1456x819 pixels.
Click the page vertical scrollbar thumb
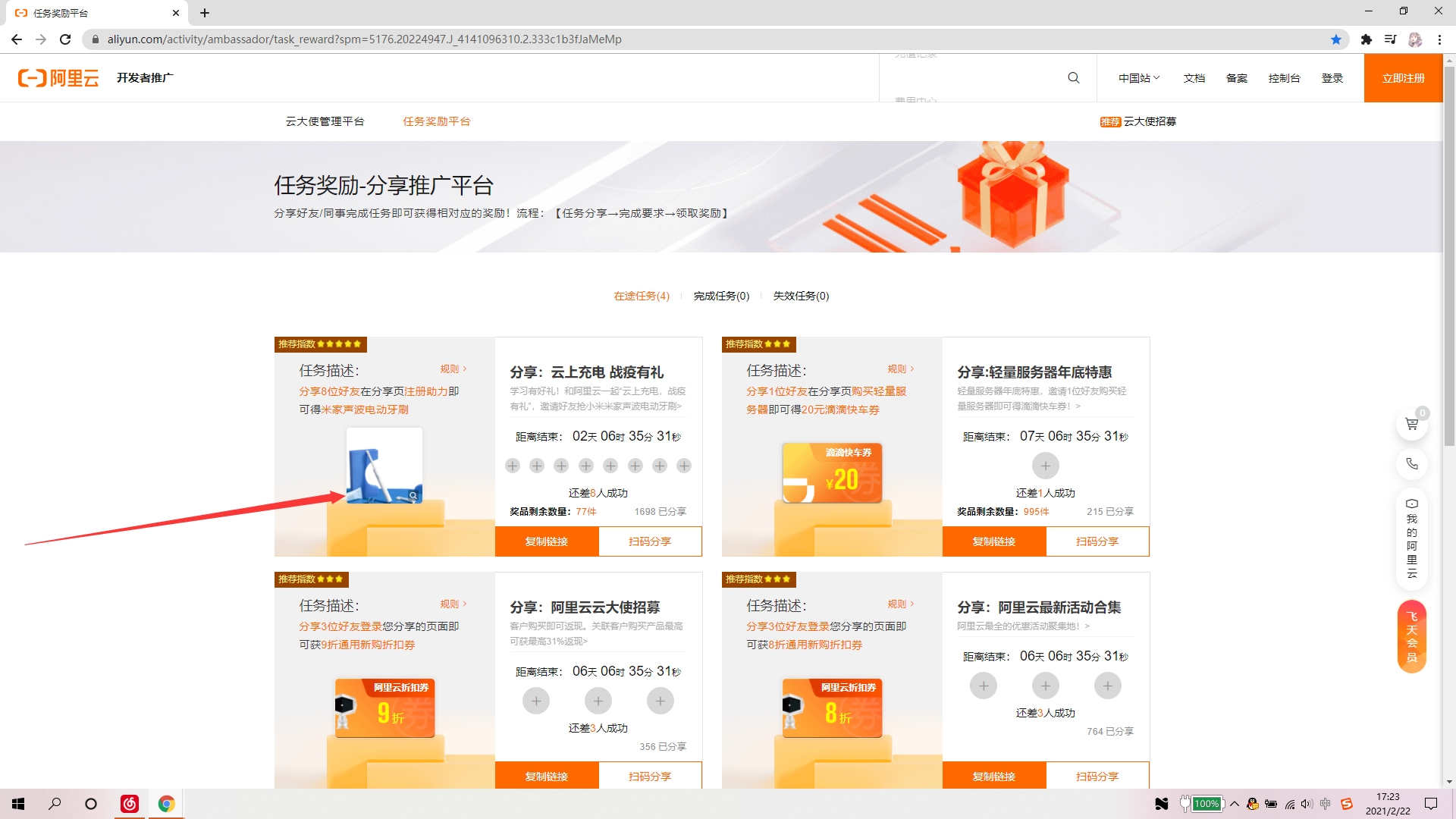(x=1449, y=256)
